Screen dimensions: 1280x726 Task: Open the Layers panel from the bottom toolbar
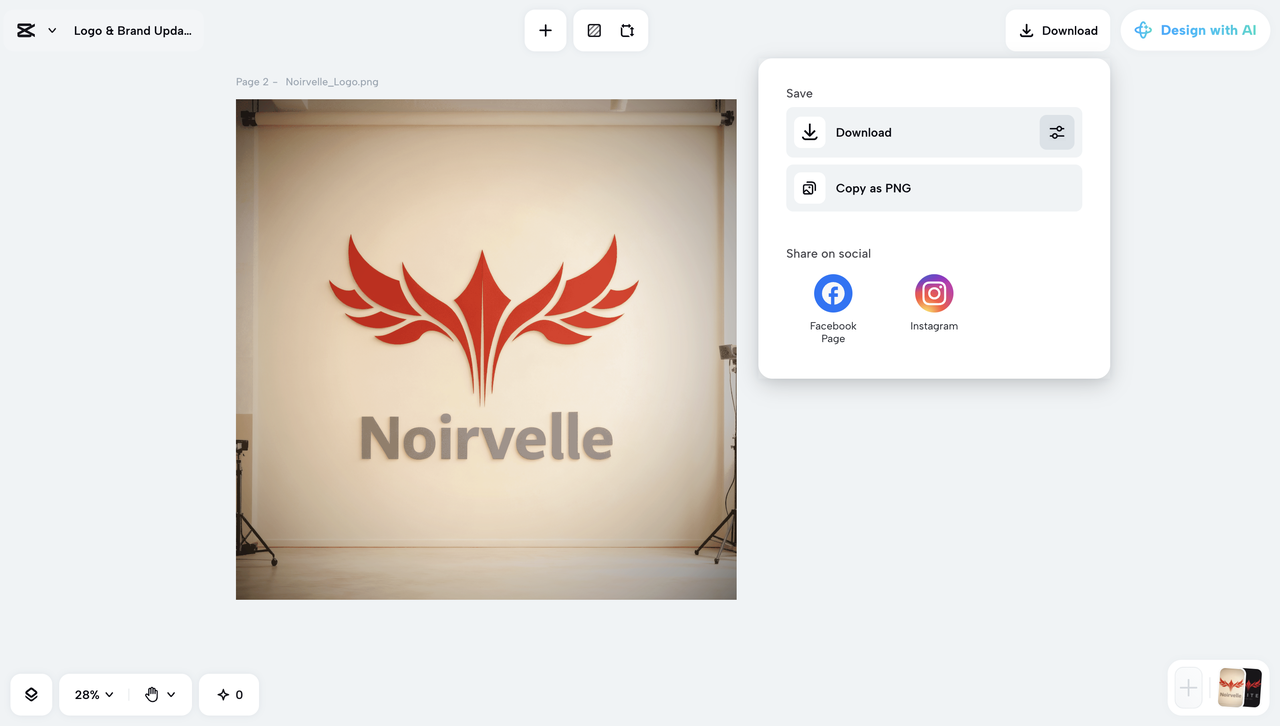(30, 694)
